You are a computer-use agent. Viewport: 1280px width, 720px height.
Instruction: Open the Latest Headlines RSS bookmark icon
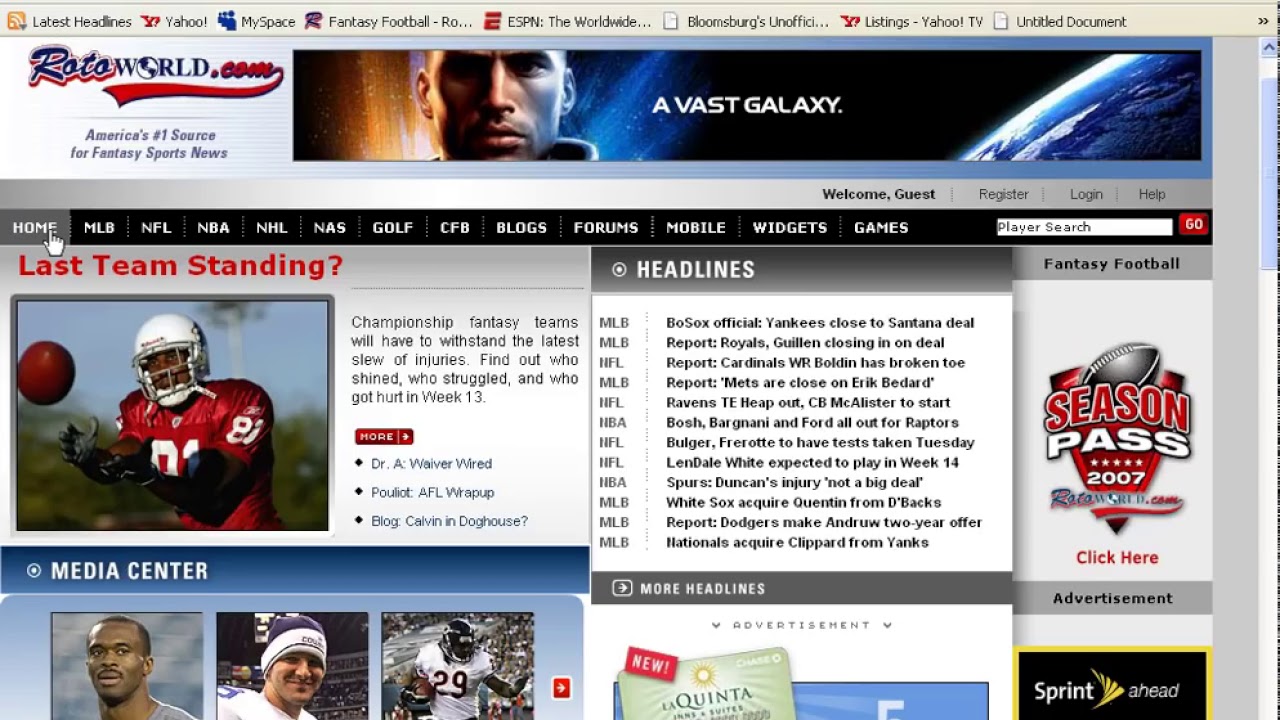point(17,21)
